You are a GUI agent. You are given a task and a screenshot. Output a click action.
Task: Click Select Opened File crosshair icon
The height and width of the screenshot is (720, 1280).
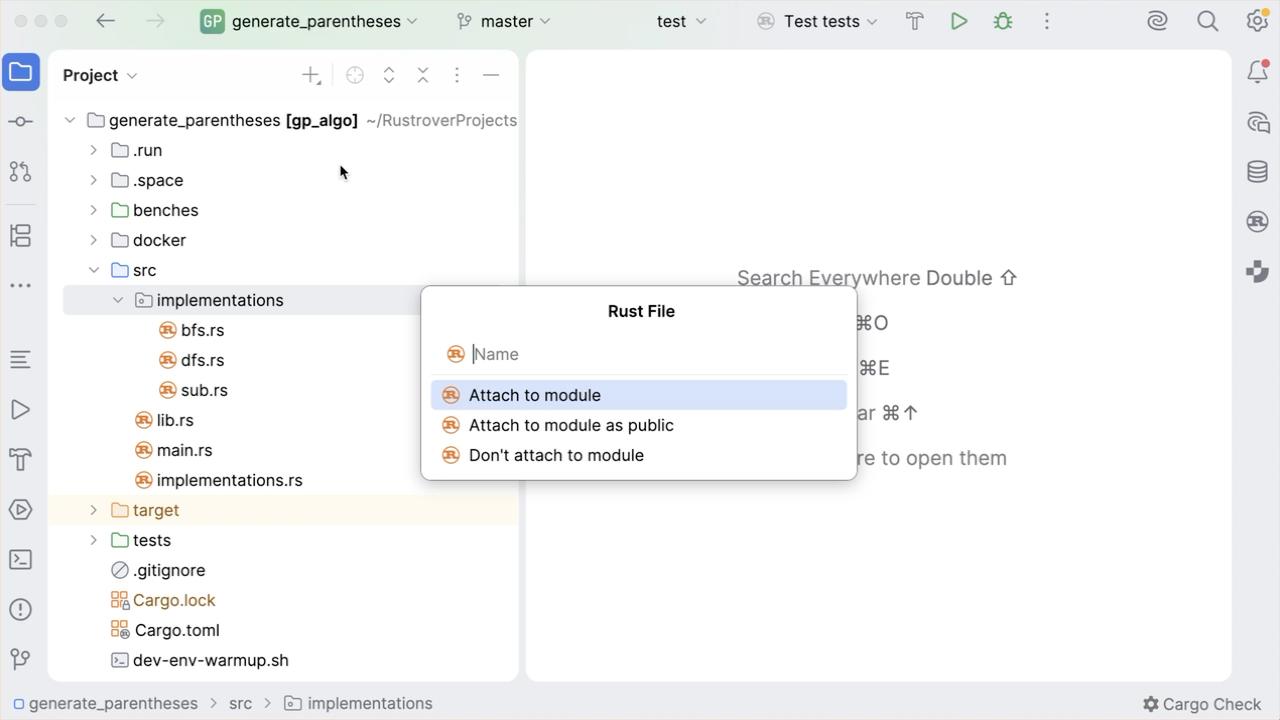click(x=355, y=75)
